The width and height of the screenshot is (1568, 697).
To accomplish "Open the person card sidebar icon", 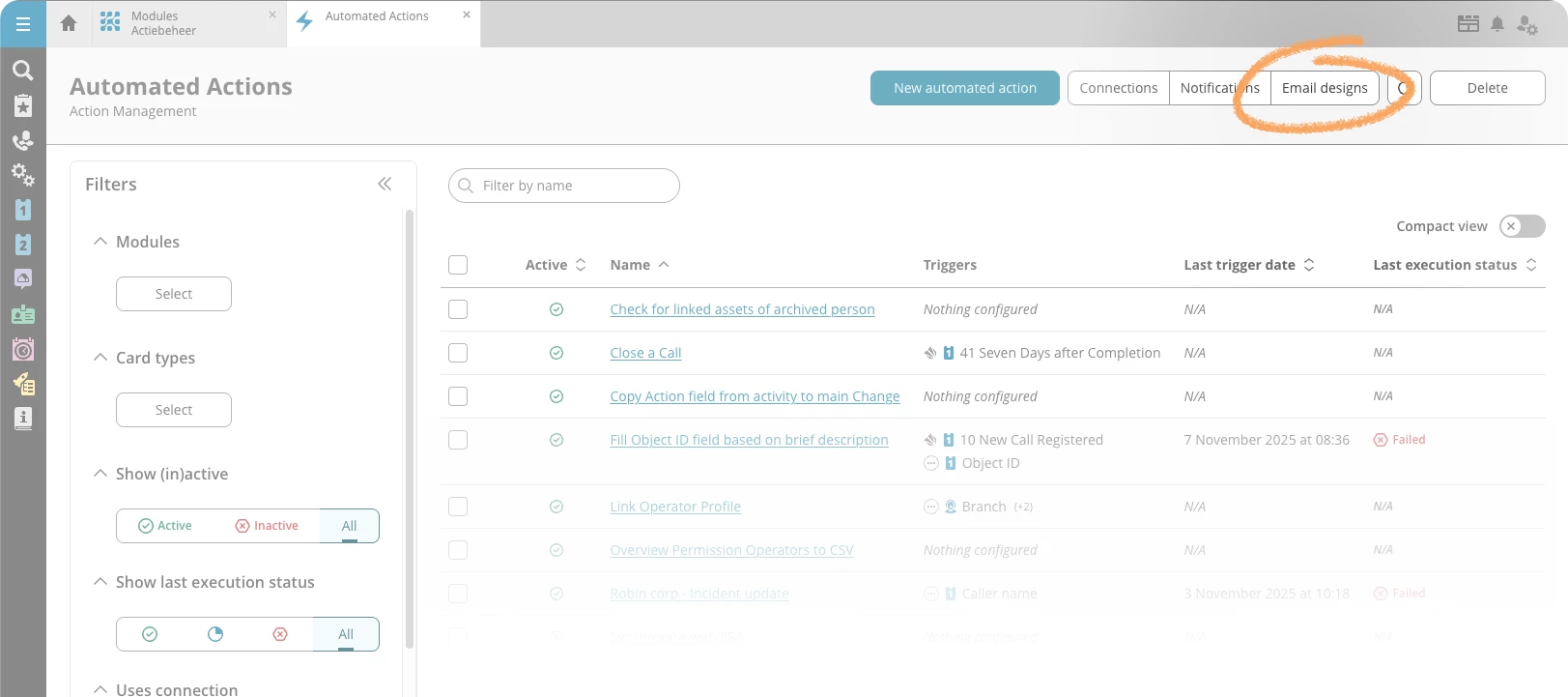I will (23, 314).
